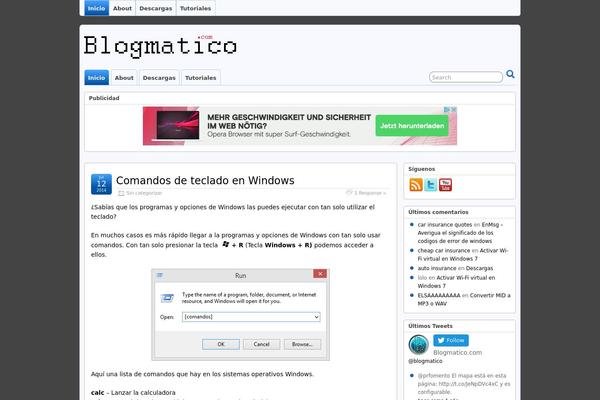
Task: Click the AdChoices icon on the banner ad
Action: click(447, 109)
